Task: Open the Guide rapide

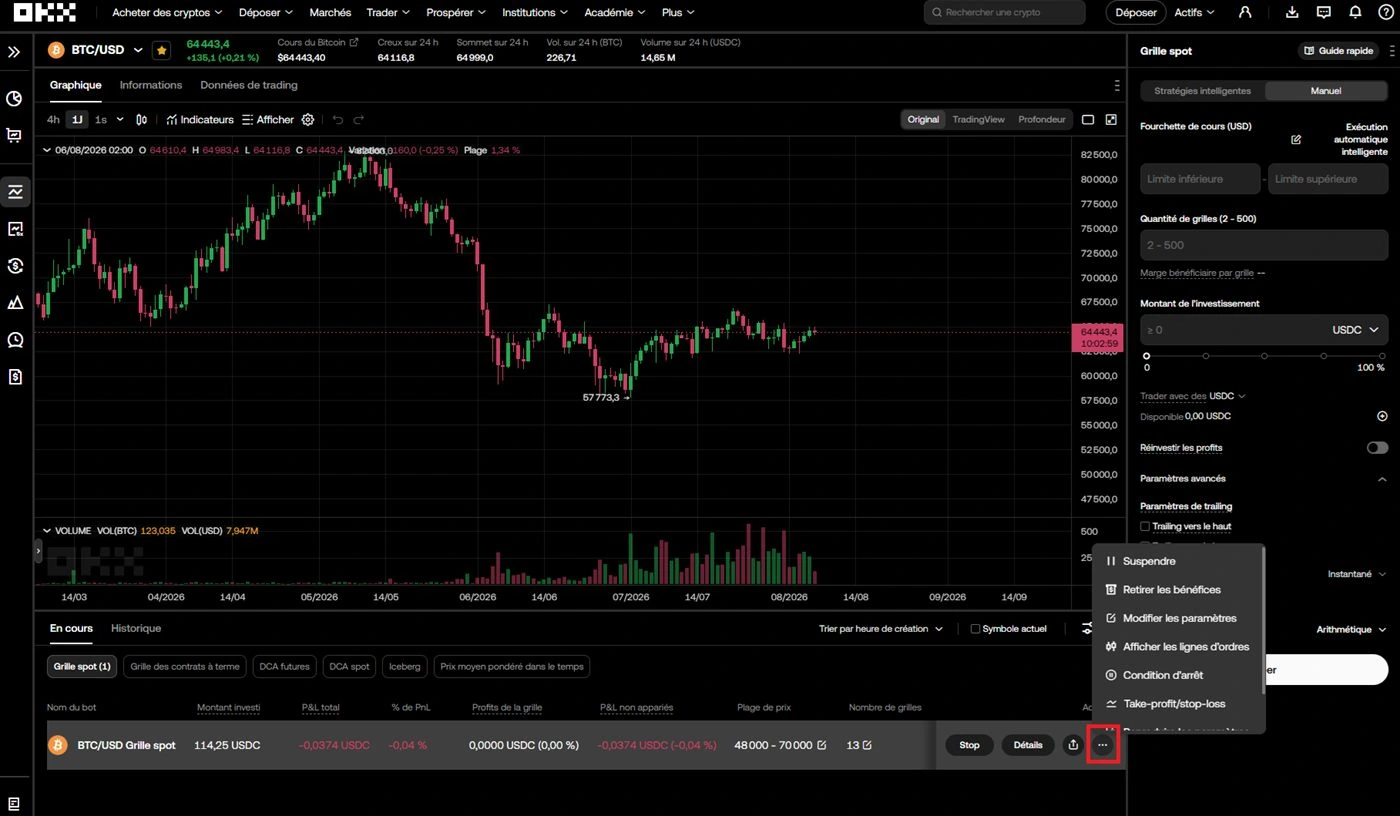Action: pyautogui.click(x=1339, y=51)
